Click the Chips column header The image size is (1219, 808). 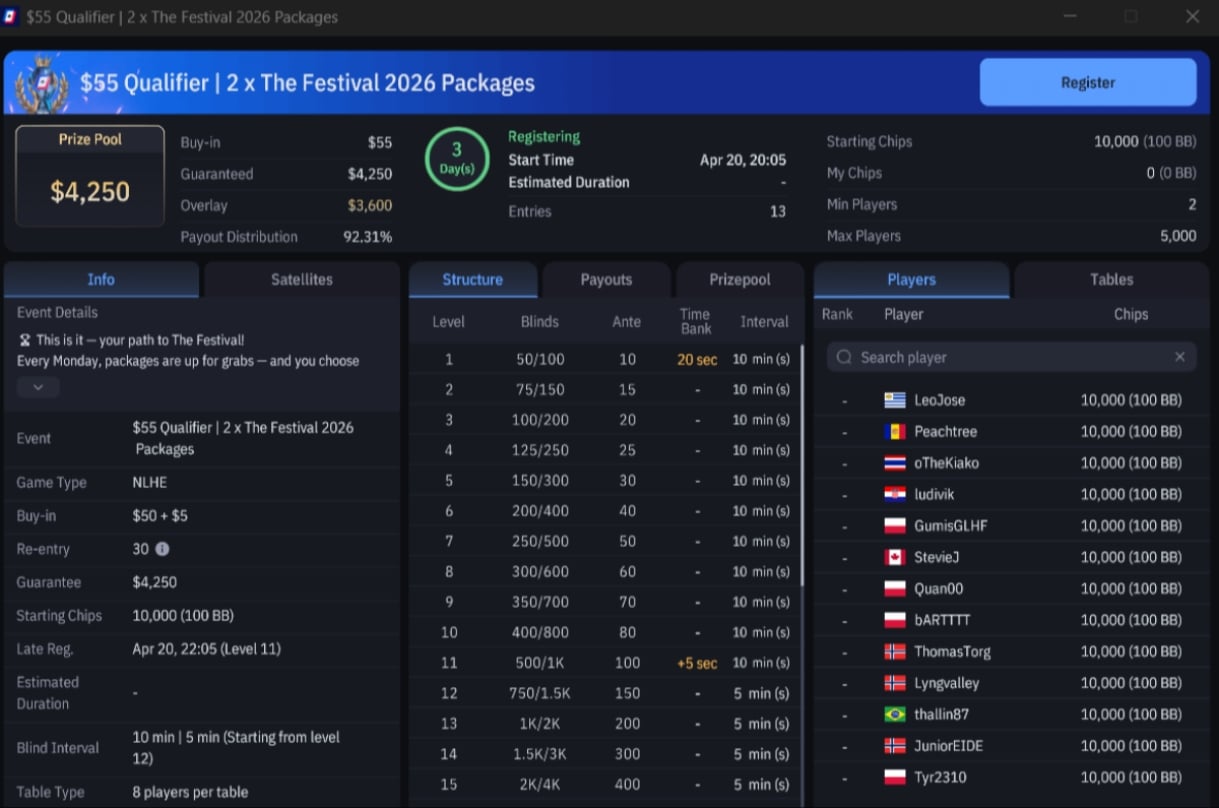[1130, 314]
